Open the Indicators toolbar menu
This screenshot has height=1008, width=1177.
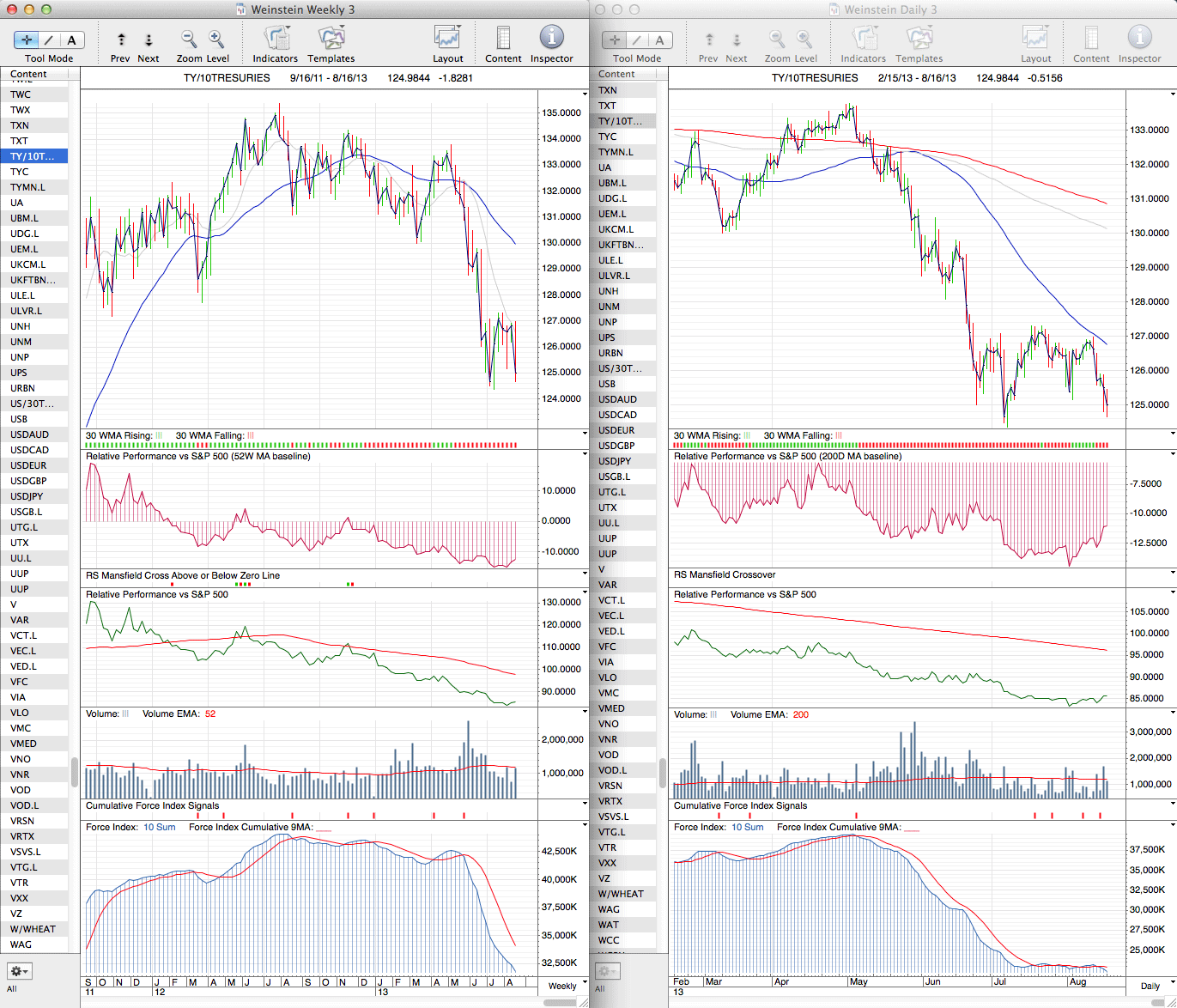(x=276, y=39)
